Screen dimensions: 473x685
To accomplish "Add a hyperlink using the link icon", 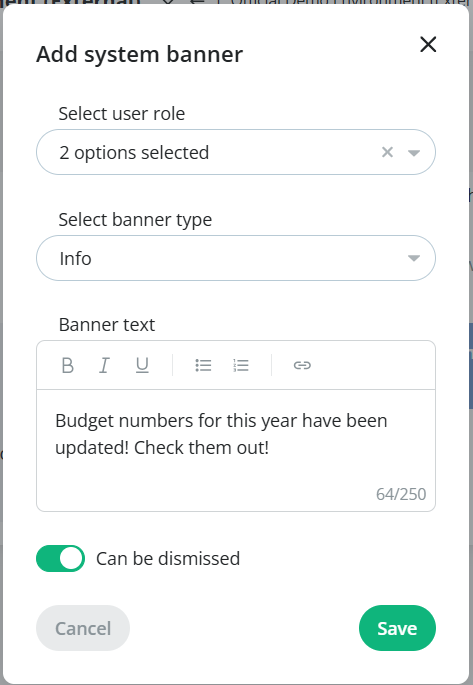I will tap(302, 365).
